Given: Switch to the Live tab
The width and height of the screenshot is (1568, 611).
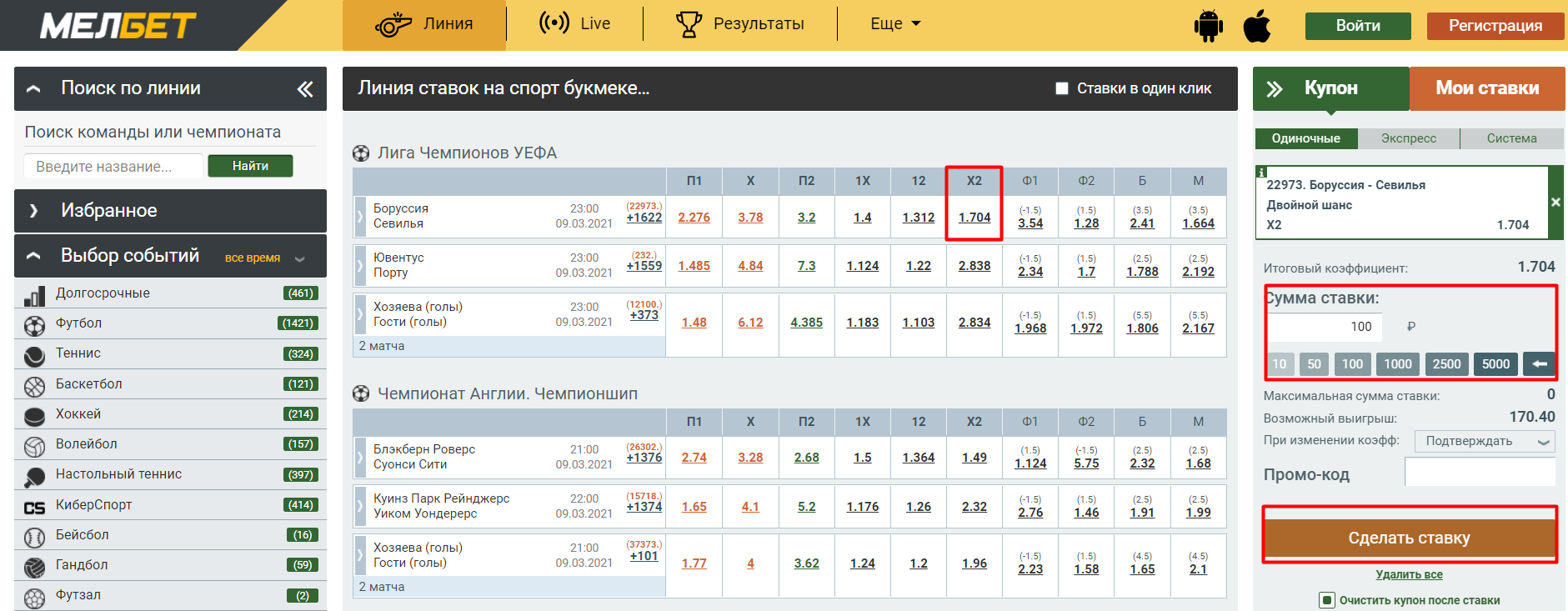Looking at the screenshot, I should (x=575, y=24).
